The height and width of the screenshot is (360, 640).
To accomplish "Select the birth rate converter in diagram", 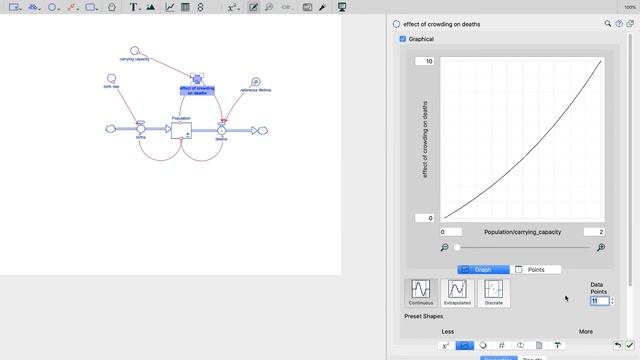I will click(111, 78).
